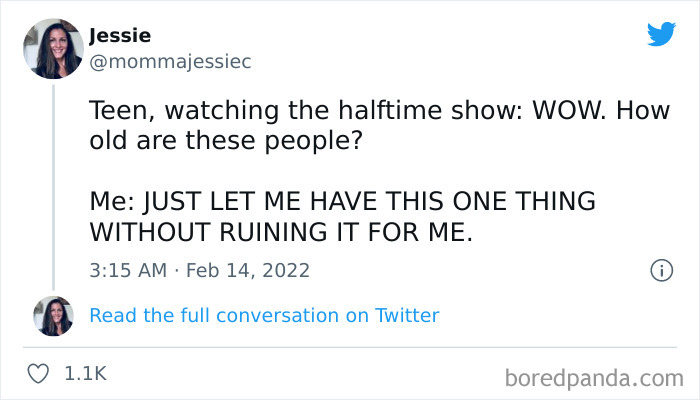Image resolution: width=700 pixels, height=400 pixels.
Task: Click the 1.1K likes count
Action: (85, 375)
